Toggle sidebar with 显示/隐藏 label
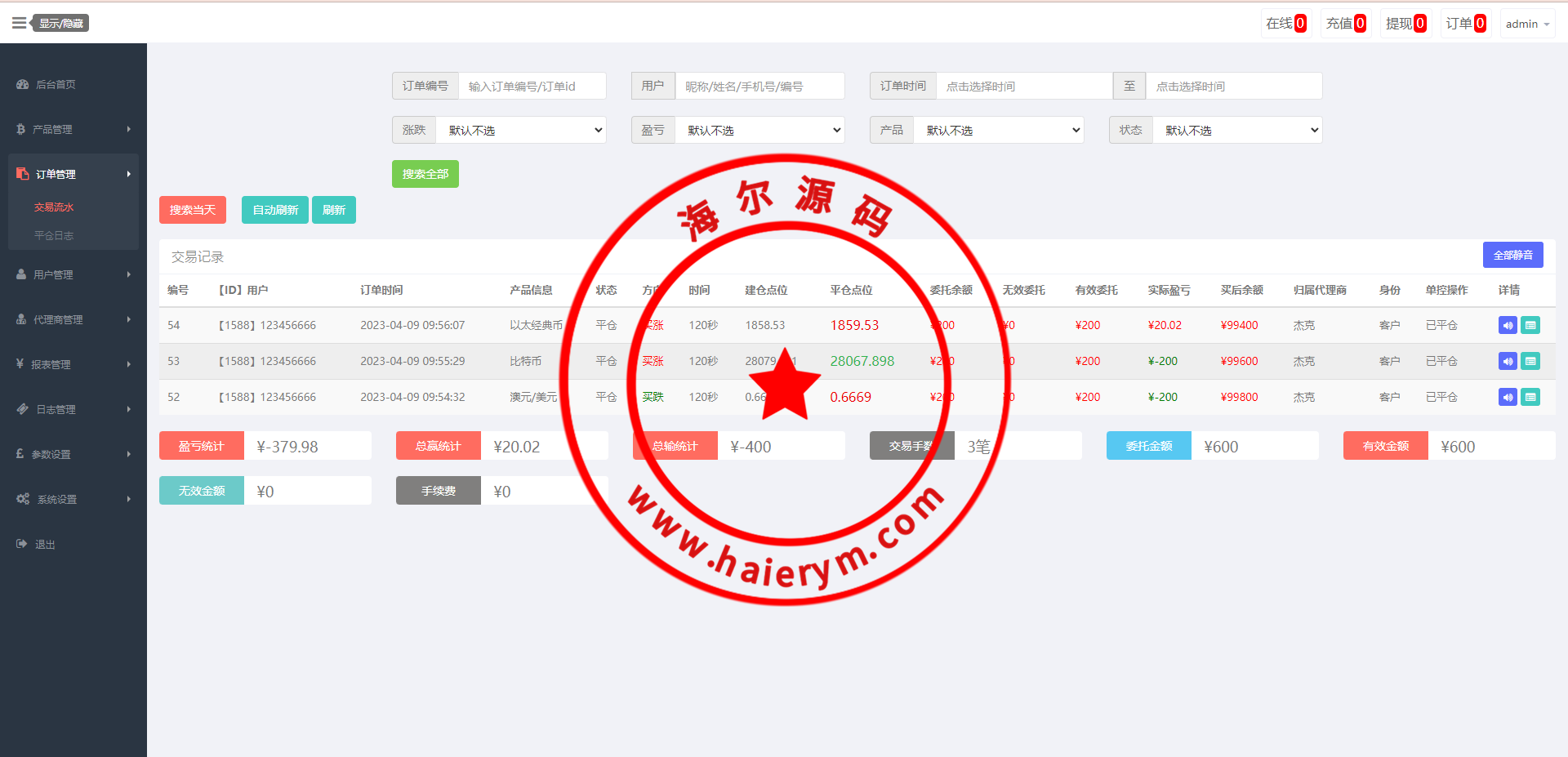The width and height of the screenshot is (1568, 757). coord(61,23)
